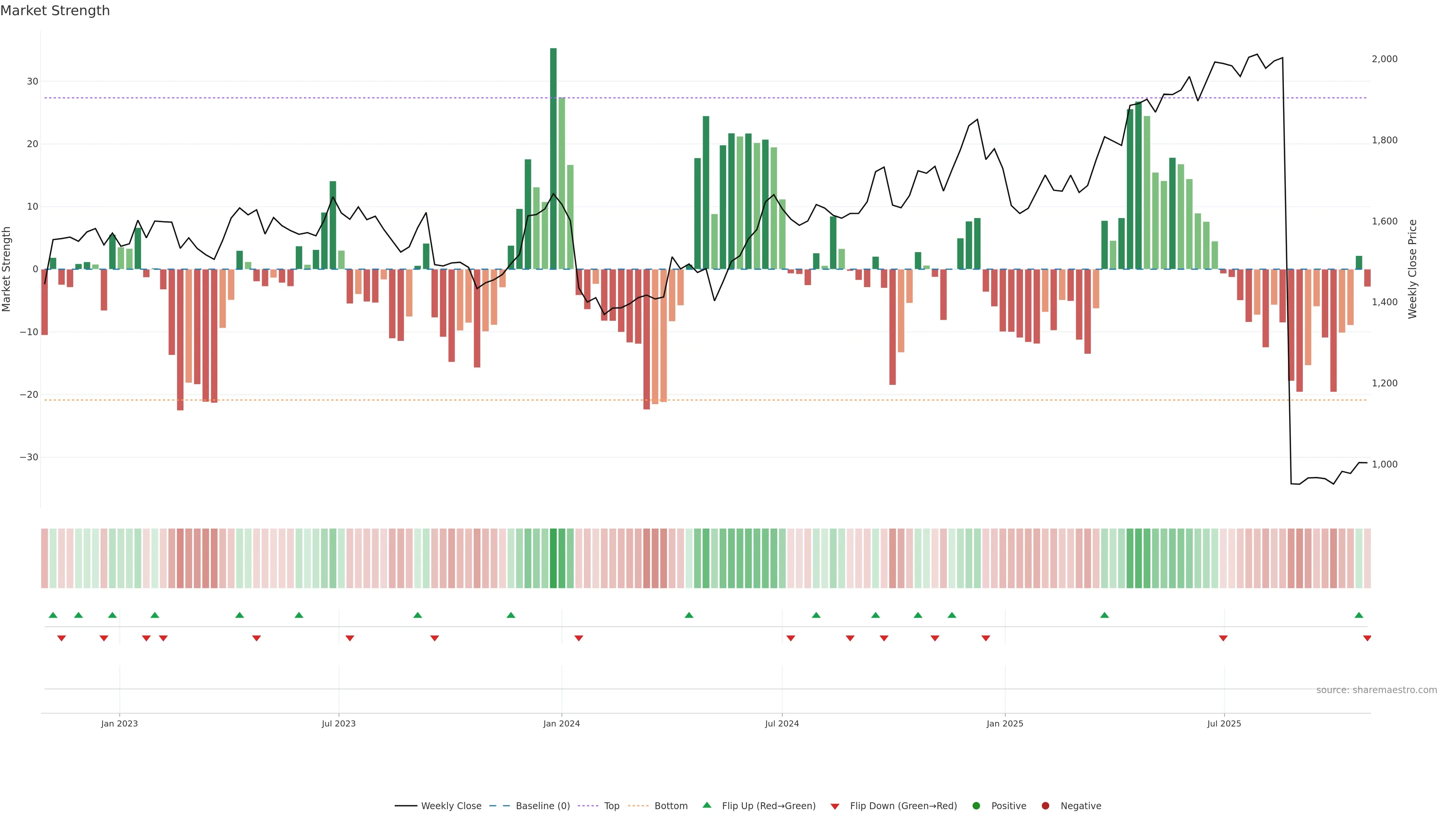Viewport: 1456px width, 819px height.
Task: Click the red Flip Down legend triangle
Action: point(835,806)
